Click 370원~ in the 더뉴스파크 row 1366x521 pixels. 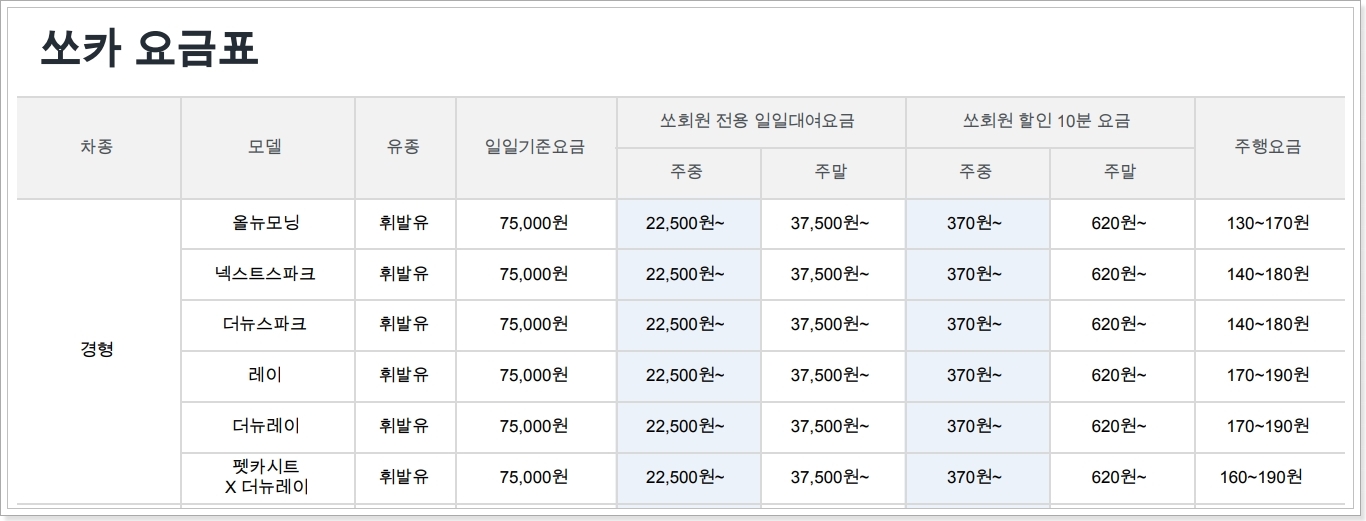point(974,324)
